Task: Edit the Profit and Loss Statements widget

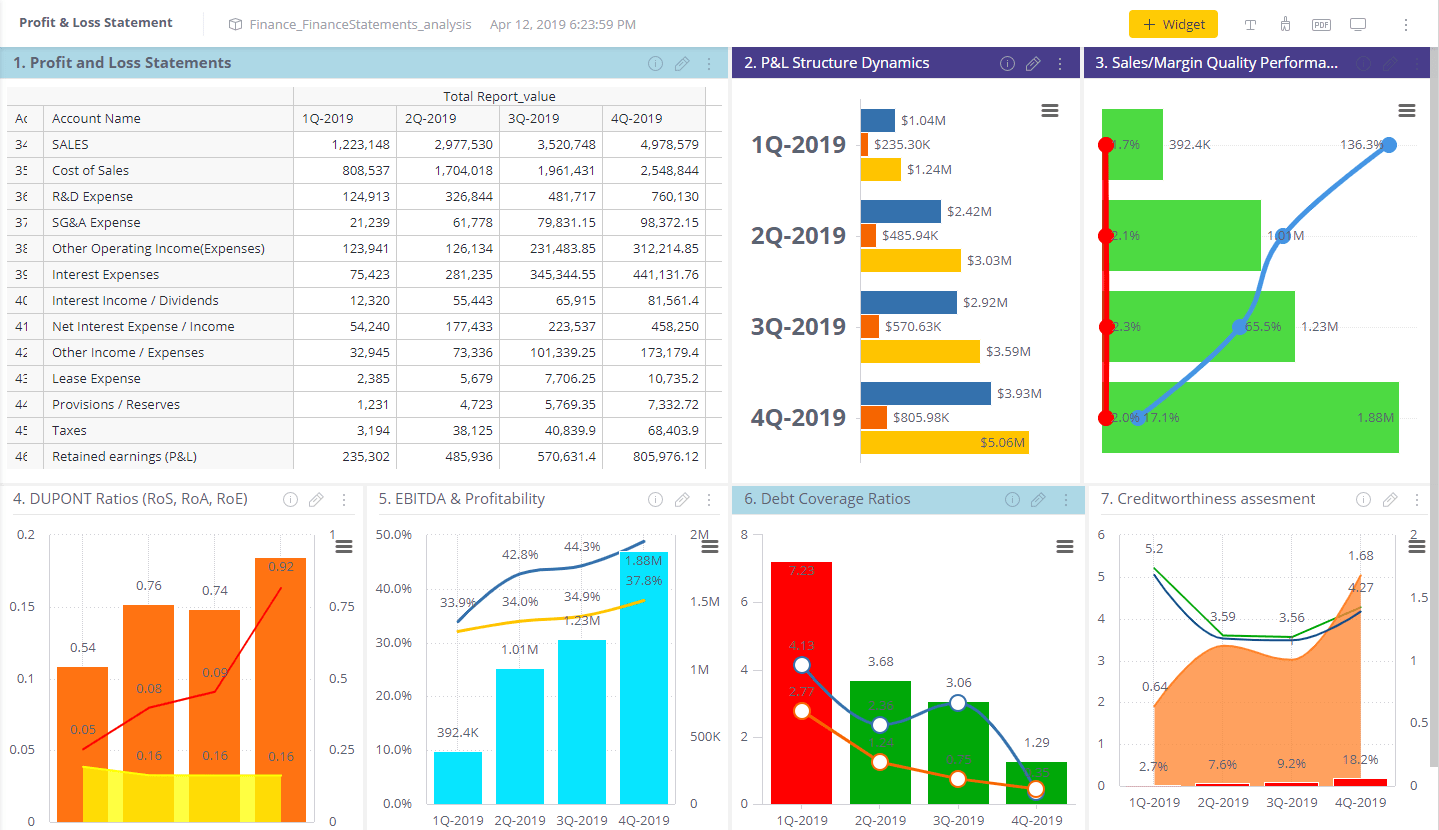Action: [x=682, y=63]
